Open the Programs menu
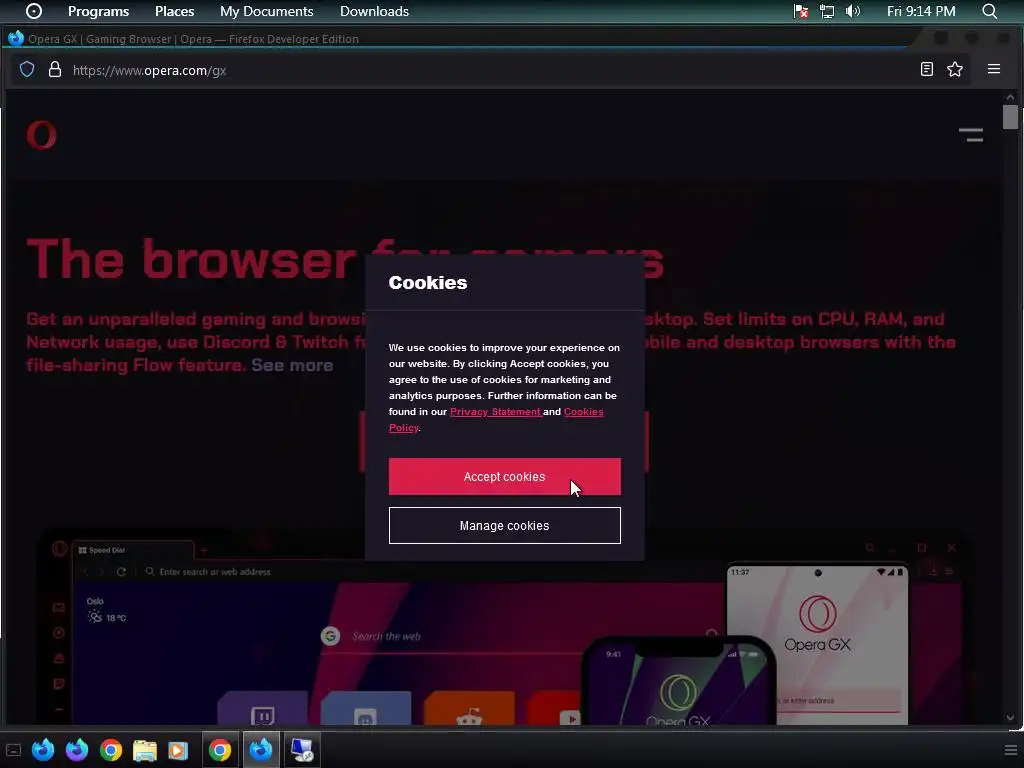The image size is (1024, 768). pos(99,11)
